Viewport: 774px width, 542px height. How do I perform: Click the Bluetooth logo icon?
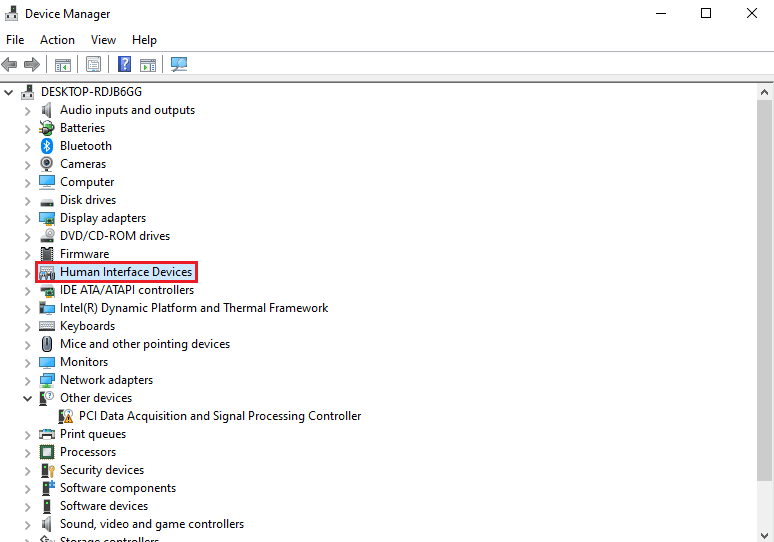click(46, 146)
